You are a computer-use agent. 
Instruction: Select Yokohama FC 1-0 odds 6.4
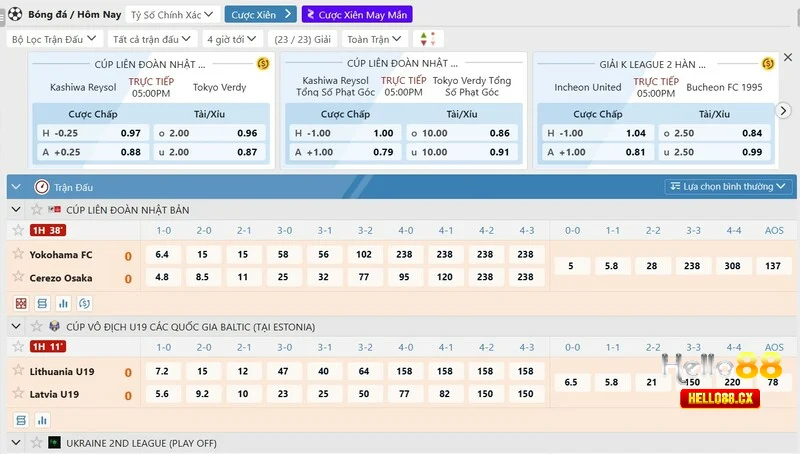pyautogui.click(x=162, y=254)
